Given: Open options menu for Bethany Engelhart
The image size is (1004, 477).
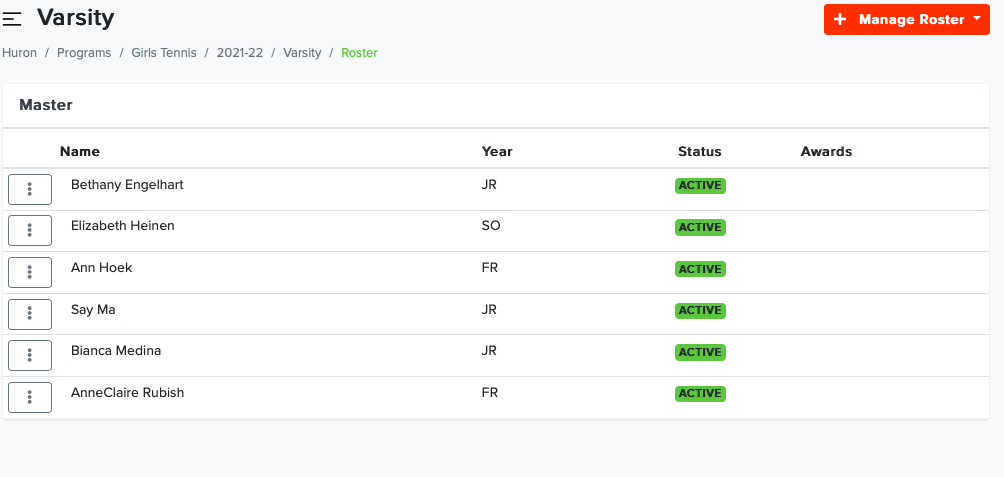Looking at the screenshot, I should (x=30, y=189).
